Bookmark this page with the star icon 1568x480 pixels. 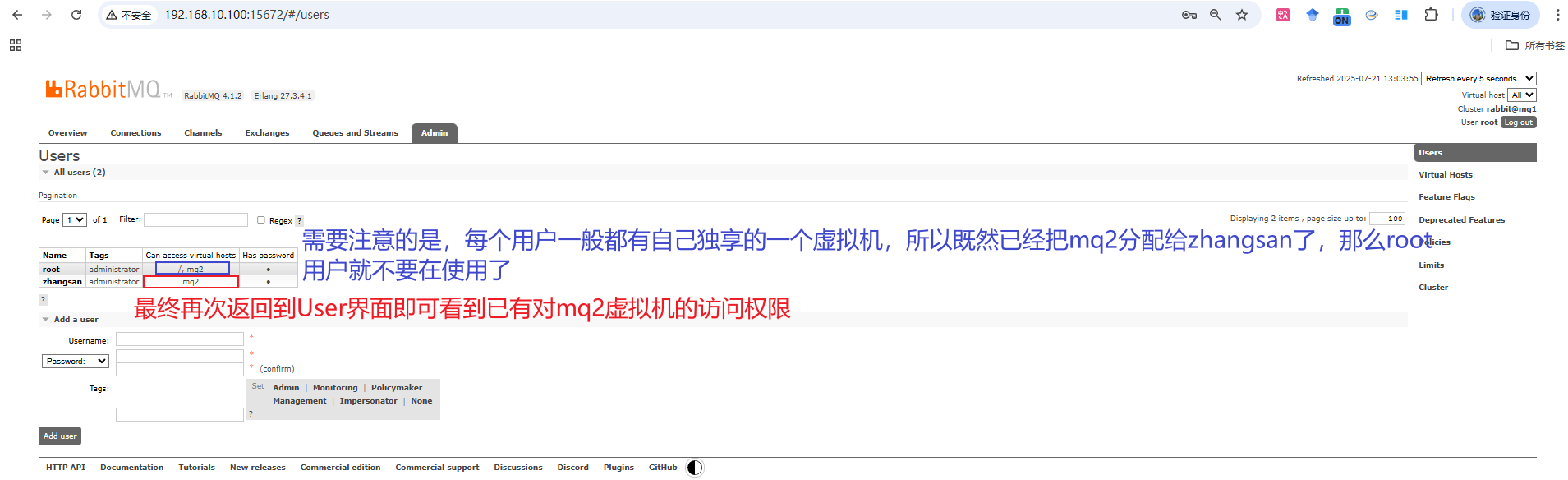pos(1242,15)
